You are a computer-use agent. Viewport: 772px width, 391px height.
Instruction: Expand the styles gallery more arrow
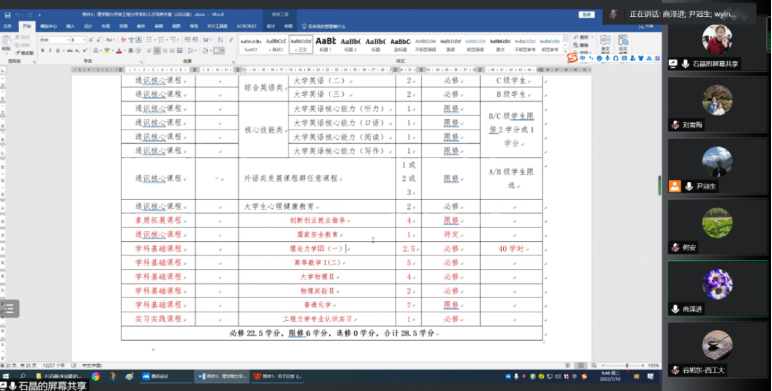click(566, 52)
